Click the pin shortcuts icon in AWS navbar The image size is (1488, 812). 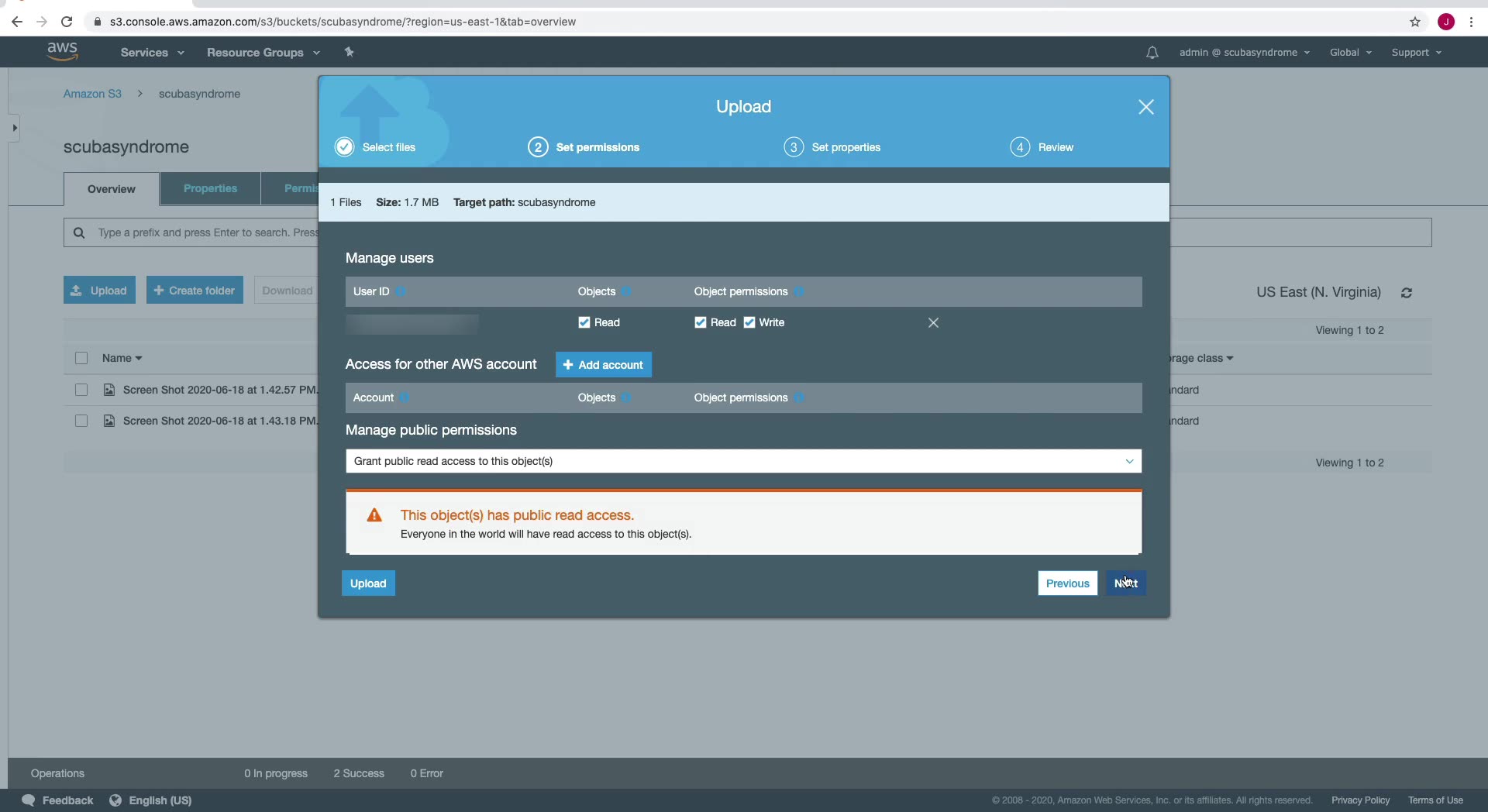(x=350, y=52)
